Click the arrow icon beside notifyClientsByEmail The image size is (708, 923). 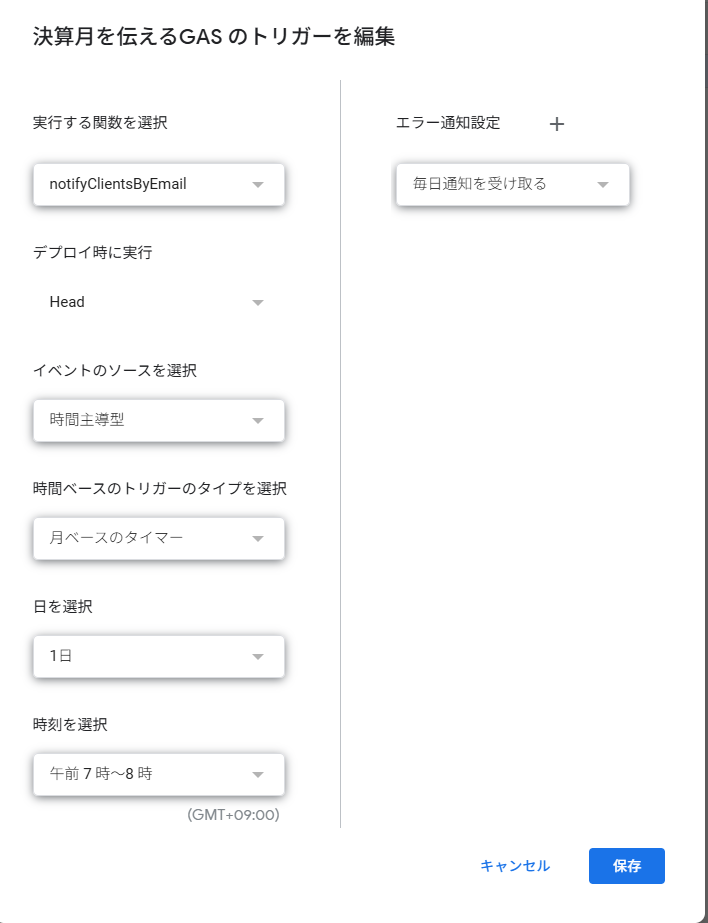258,185
